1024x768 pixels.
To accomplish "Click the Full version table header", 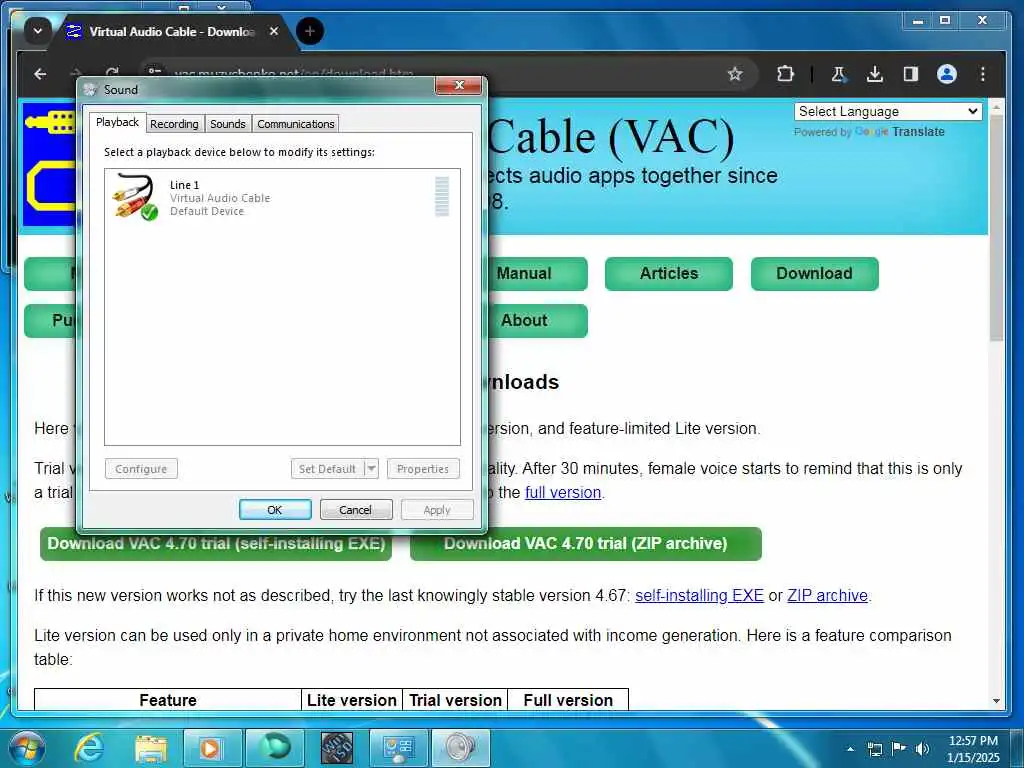I will 568,700.
